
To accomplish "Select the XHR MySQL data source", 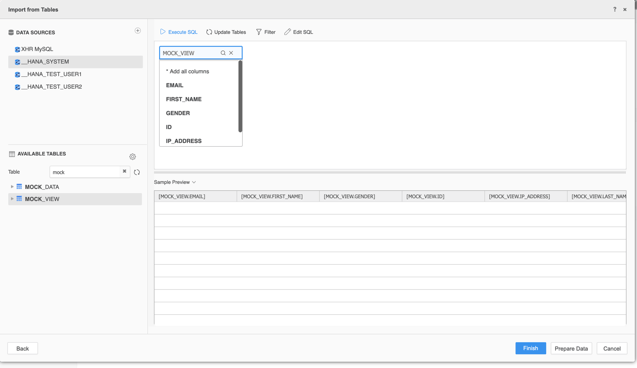I will click(76, 49).
